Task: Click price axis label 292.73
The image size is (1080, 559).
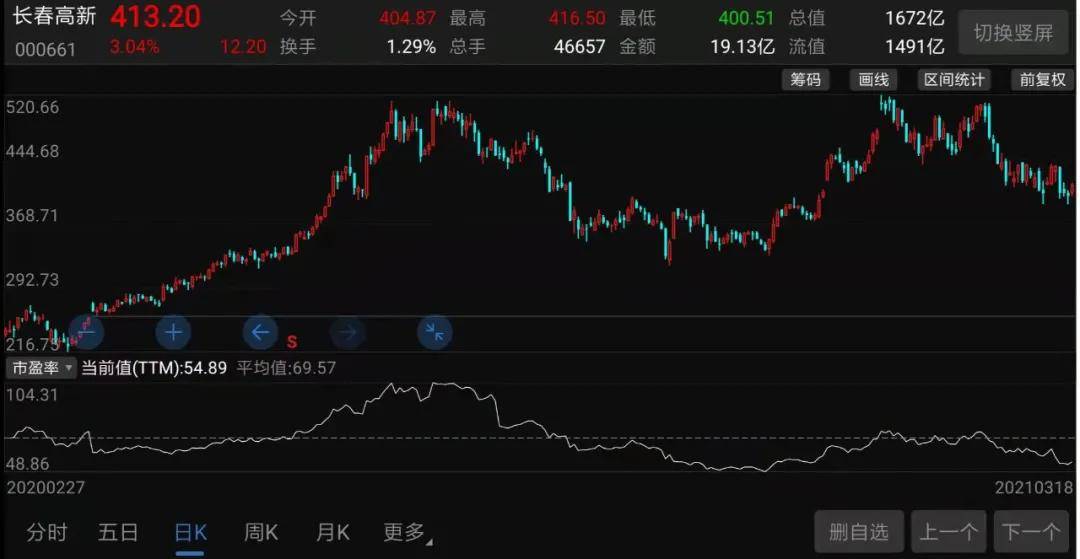Action: [32, 280]
